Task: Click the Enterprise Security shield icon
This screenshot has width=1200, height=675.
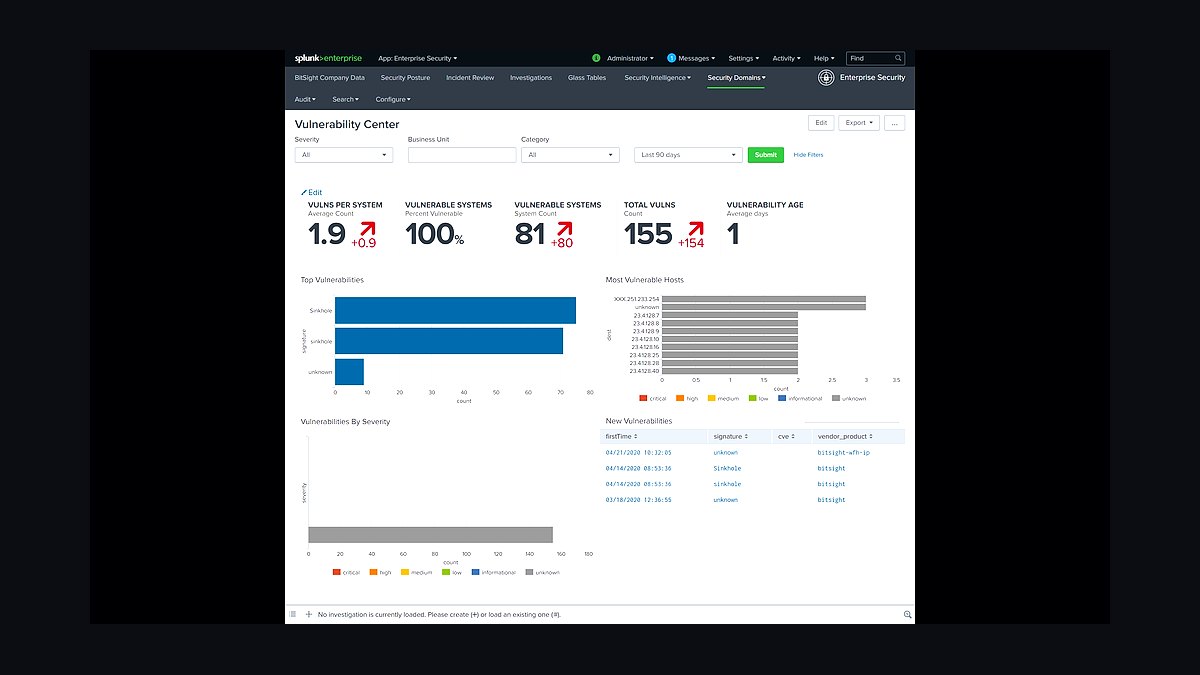Action: click(826, 77)
